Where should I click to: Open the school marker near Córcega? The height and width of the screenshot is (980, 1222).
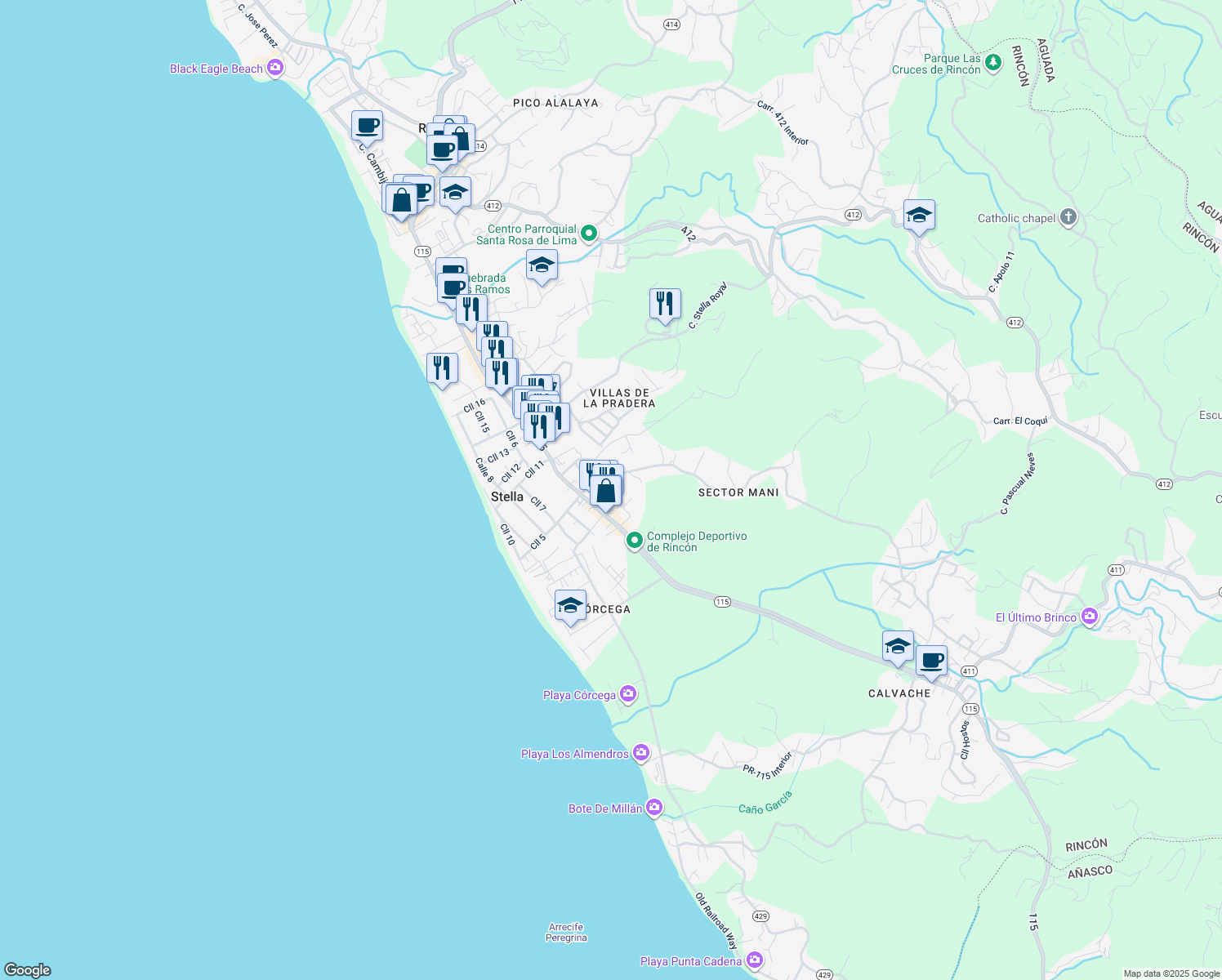(570, 606)
